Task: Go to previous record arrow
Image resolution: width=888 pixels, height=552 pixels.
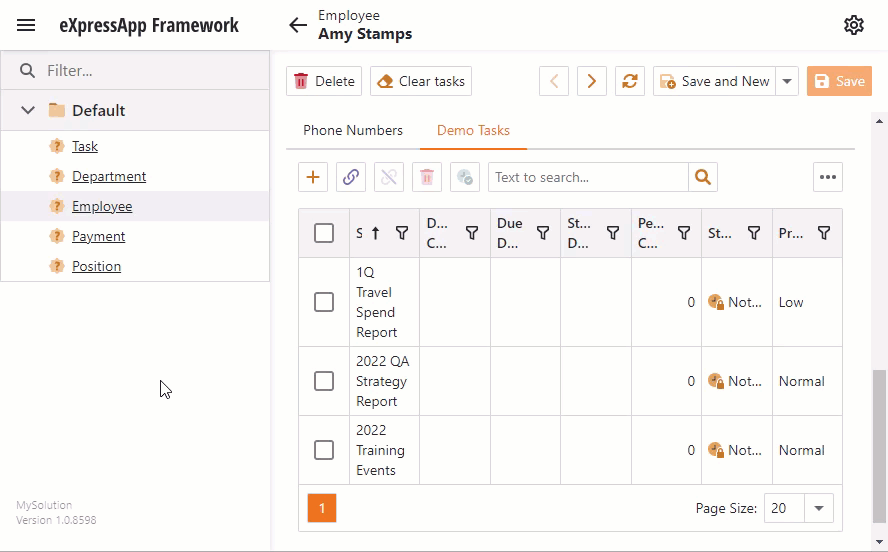Action: pyautogui.click(x=554, y=81)
